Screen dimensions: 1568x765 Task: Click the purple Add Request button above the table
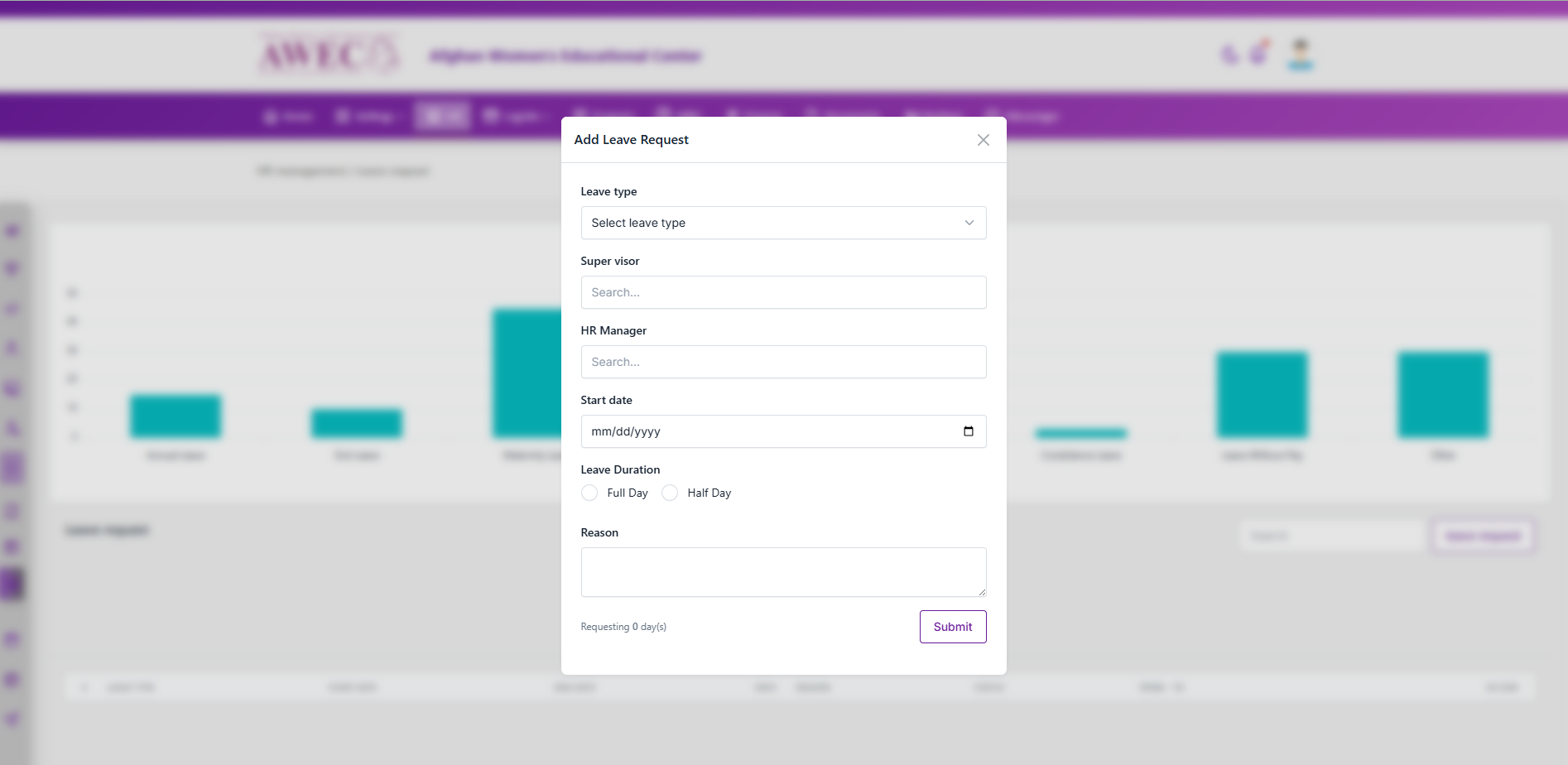pyautogui.click(x=1483, y=536)
